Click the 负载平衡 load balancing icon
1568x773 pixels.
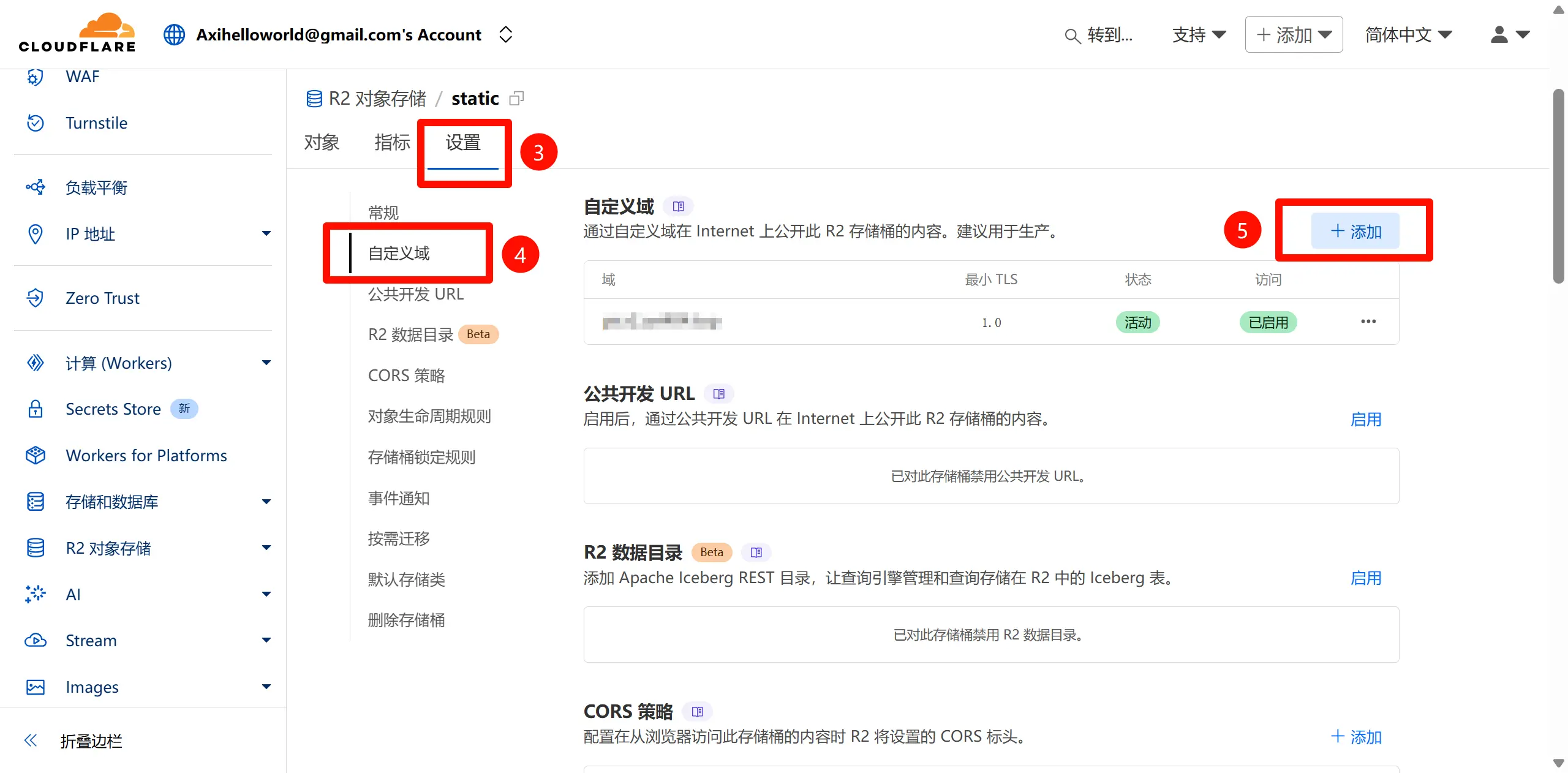click(36, 187)
